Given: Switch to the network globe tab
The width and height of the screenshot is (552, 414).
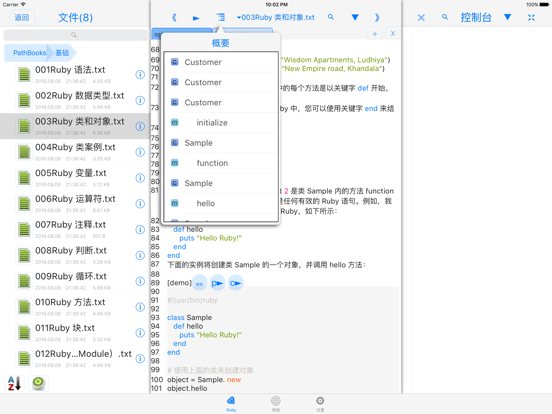Looking at the screenshot, I should [x=276, y=404].
